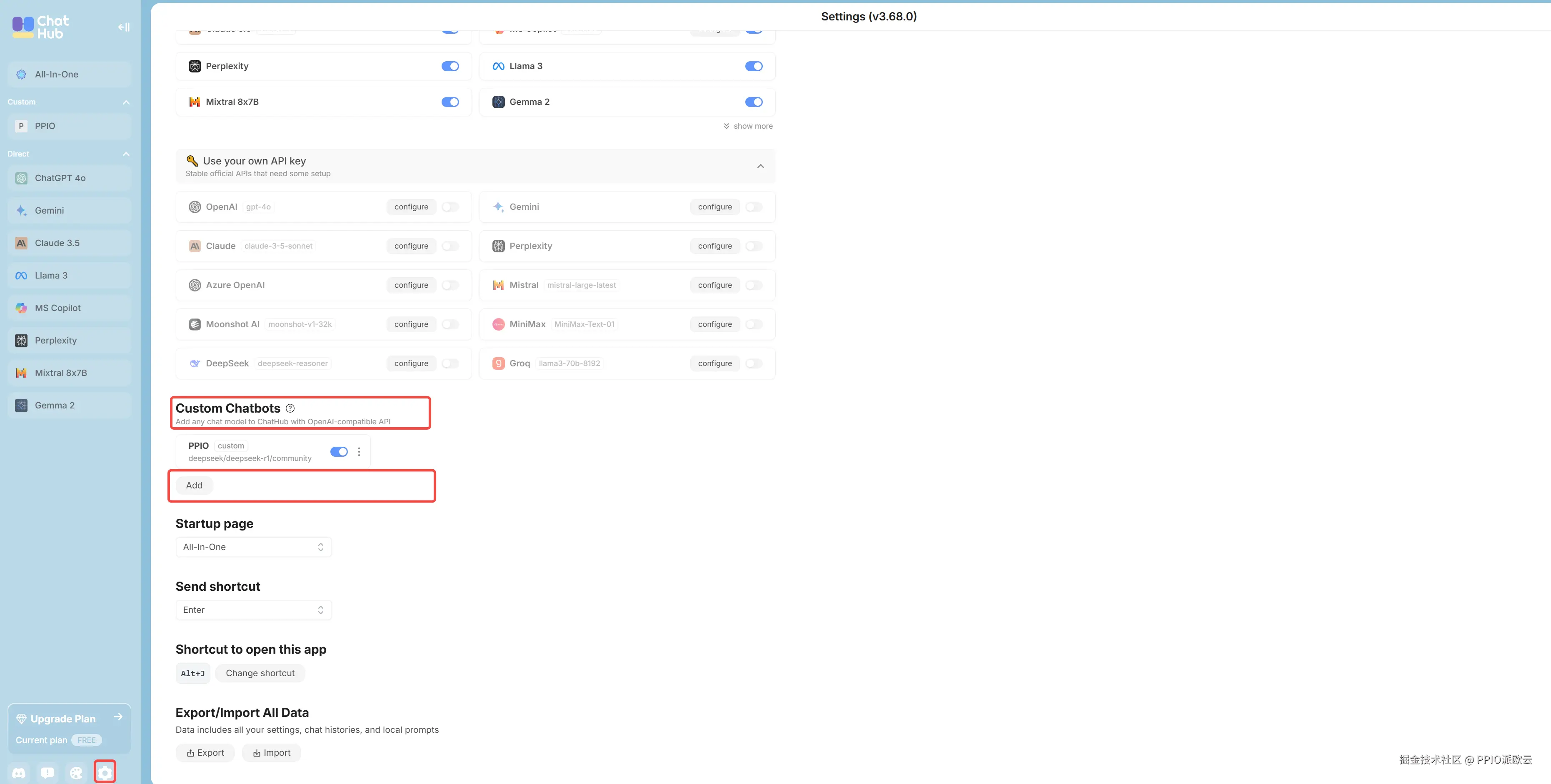Disable the Perplexity webapp toggle
1551x784 pixels.
(450, 66)
